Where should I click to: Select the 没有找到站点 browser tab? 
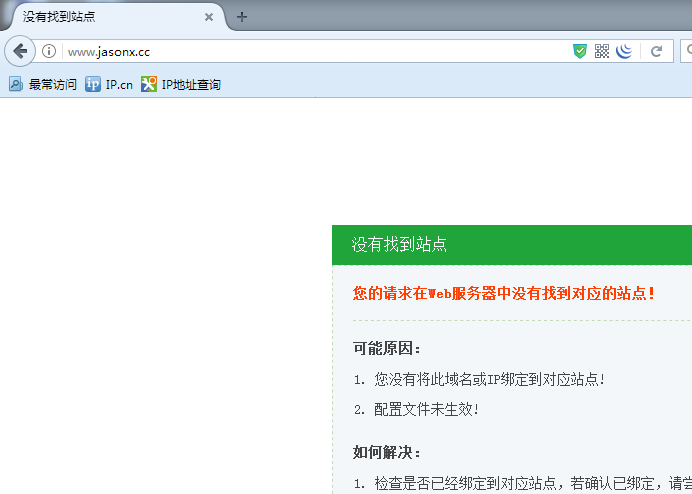(100, 17)
